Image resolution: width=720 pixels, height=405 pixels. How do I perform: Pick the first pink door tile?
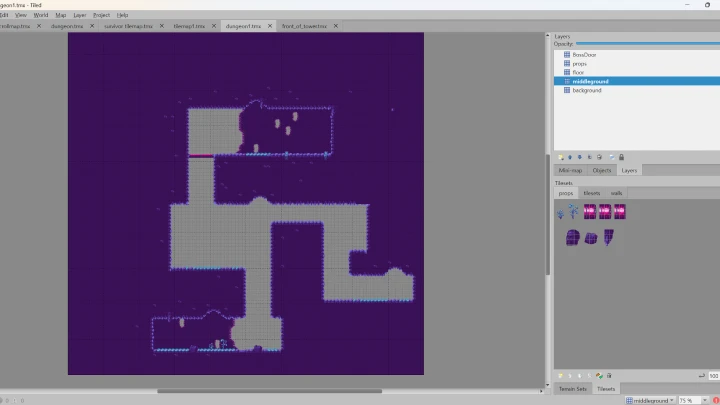pyautogui.click(x=589, y=211)
